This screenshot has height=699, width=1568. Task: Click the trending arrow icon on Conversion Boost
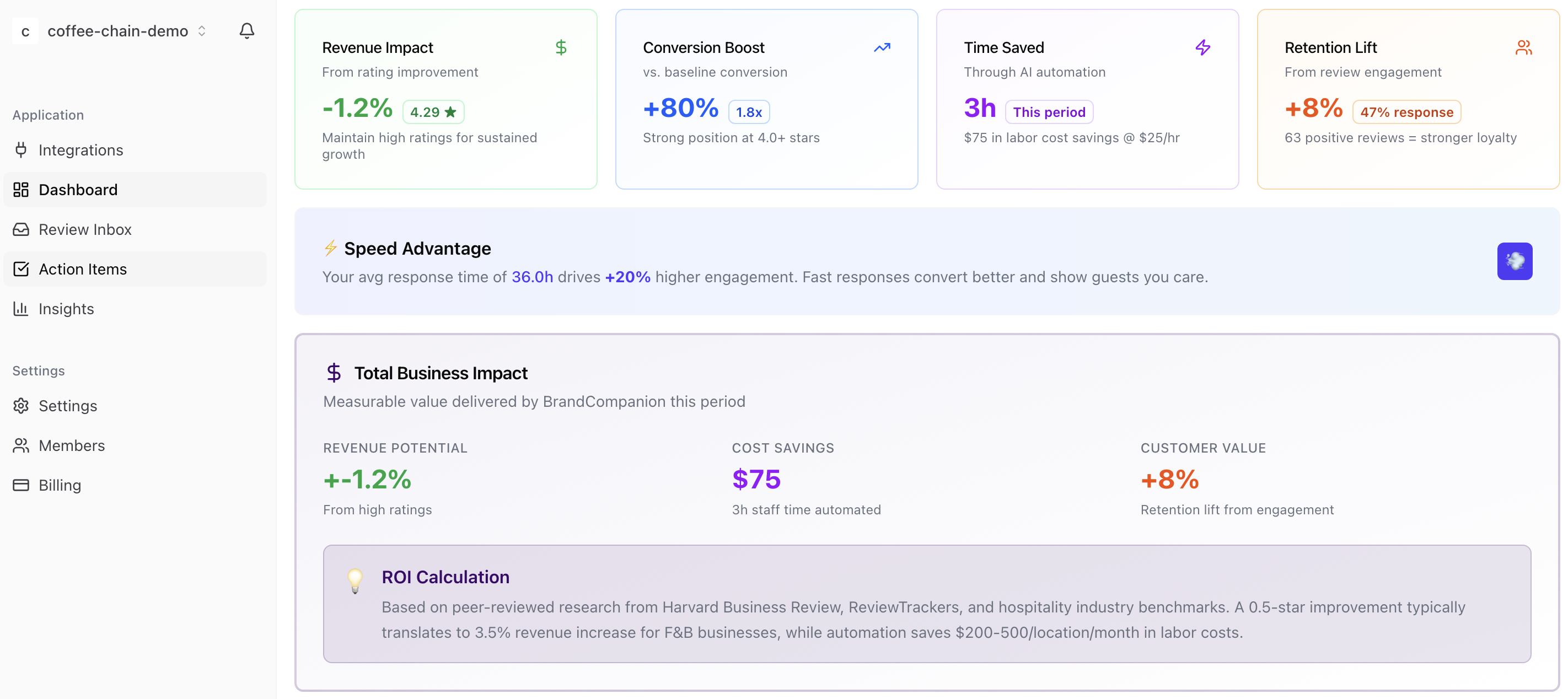[882, 47]
